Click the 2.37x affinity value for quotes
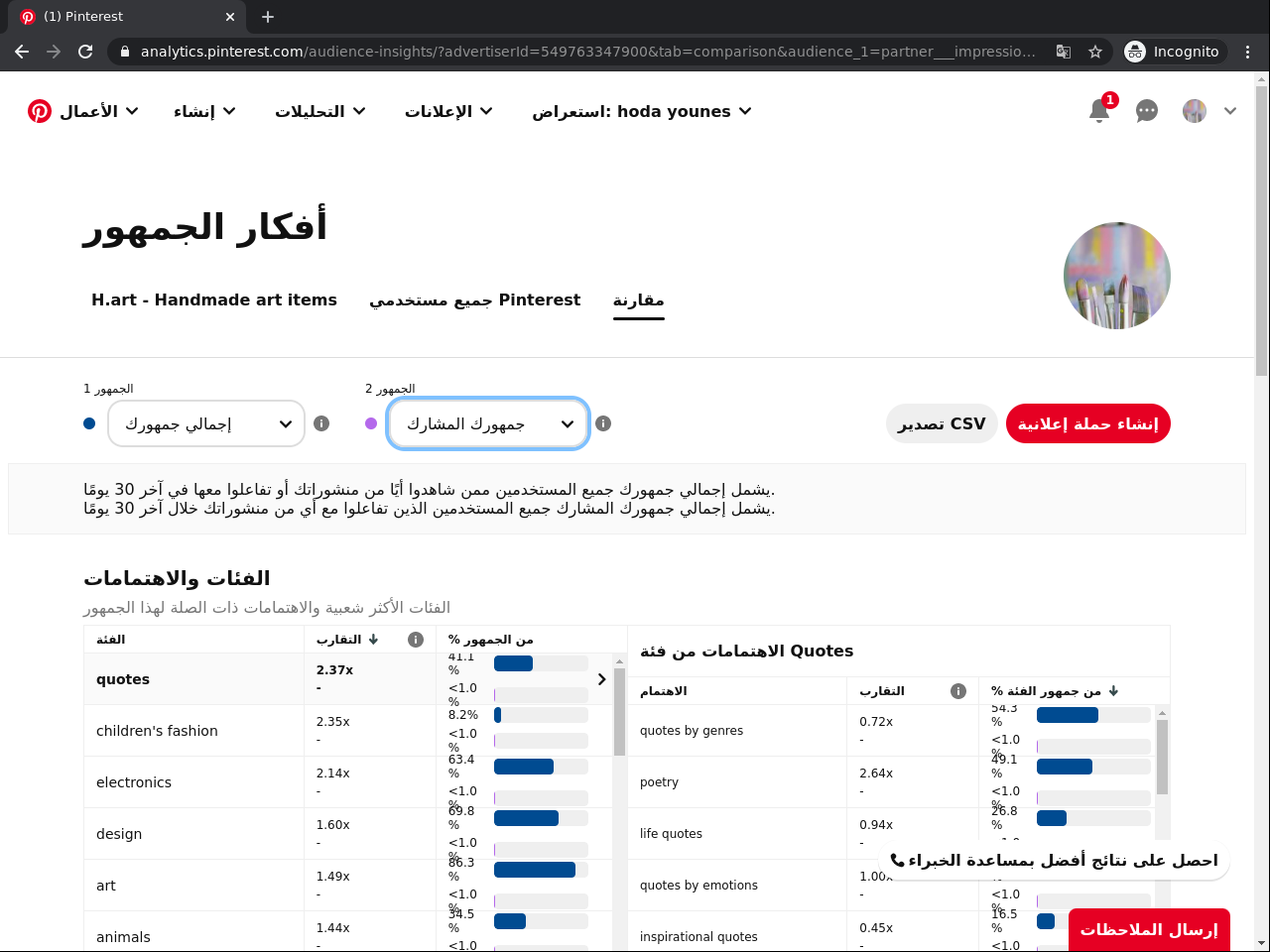Viewport: 1270px width, 952px height. point(335,670)
